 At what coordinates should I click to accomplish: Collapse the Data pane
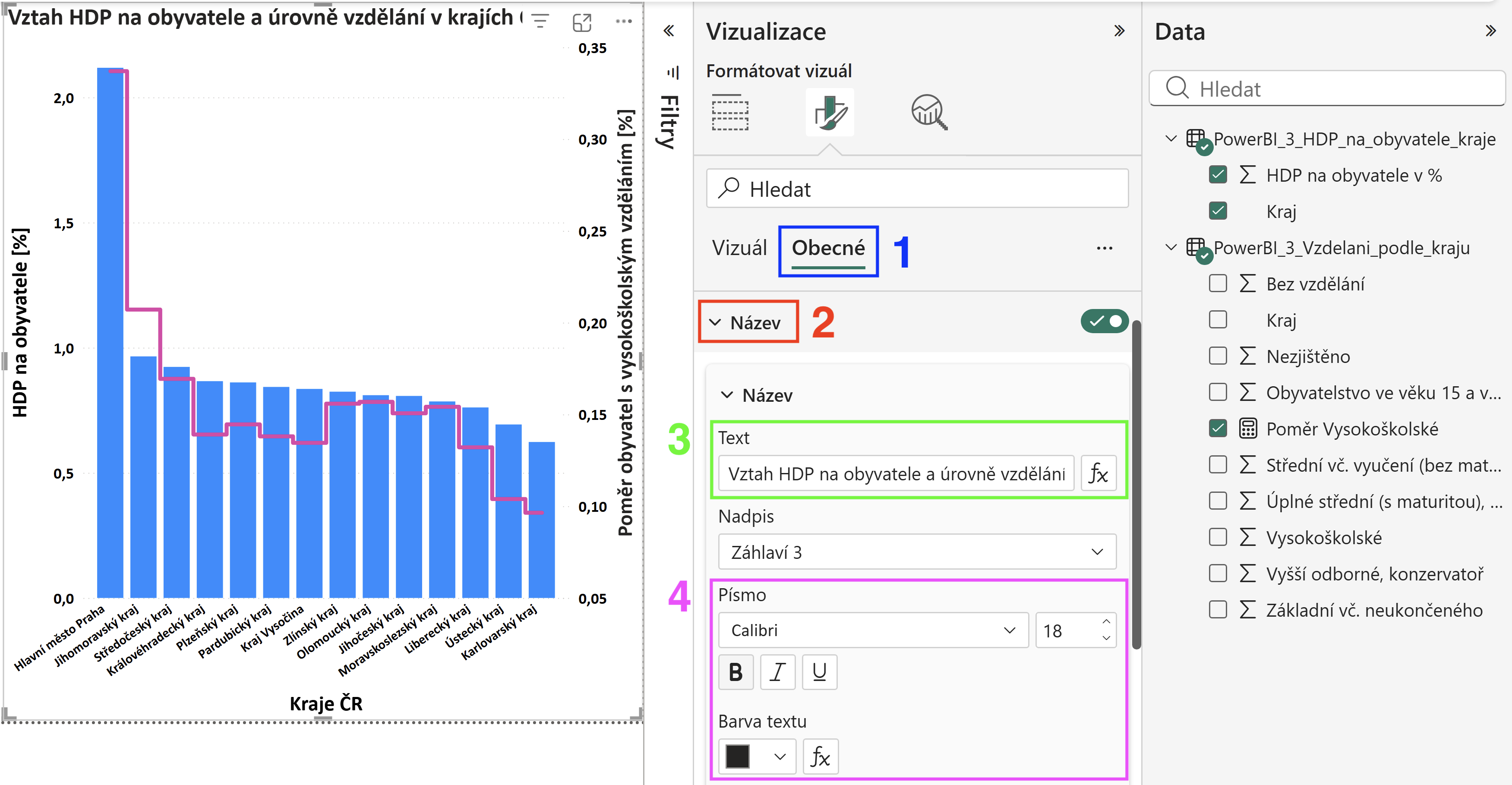pyautogui.click(x=1491, y=31)
